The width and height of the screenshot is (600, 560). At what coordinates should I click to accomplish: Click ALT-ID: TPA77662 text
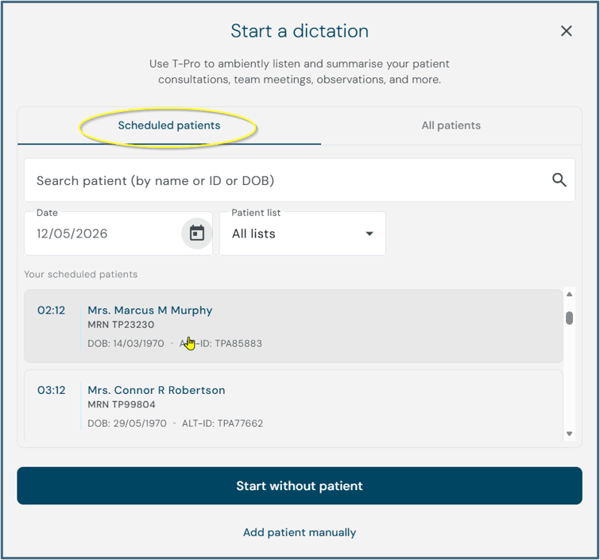222,423
